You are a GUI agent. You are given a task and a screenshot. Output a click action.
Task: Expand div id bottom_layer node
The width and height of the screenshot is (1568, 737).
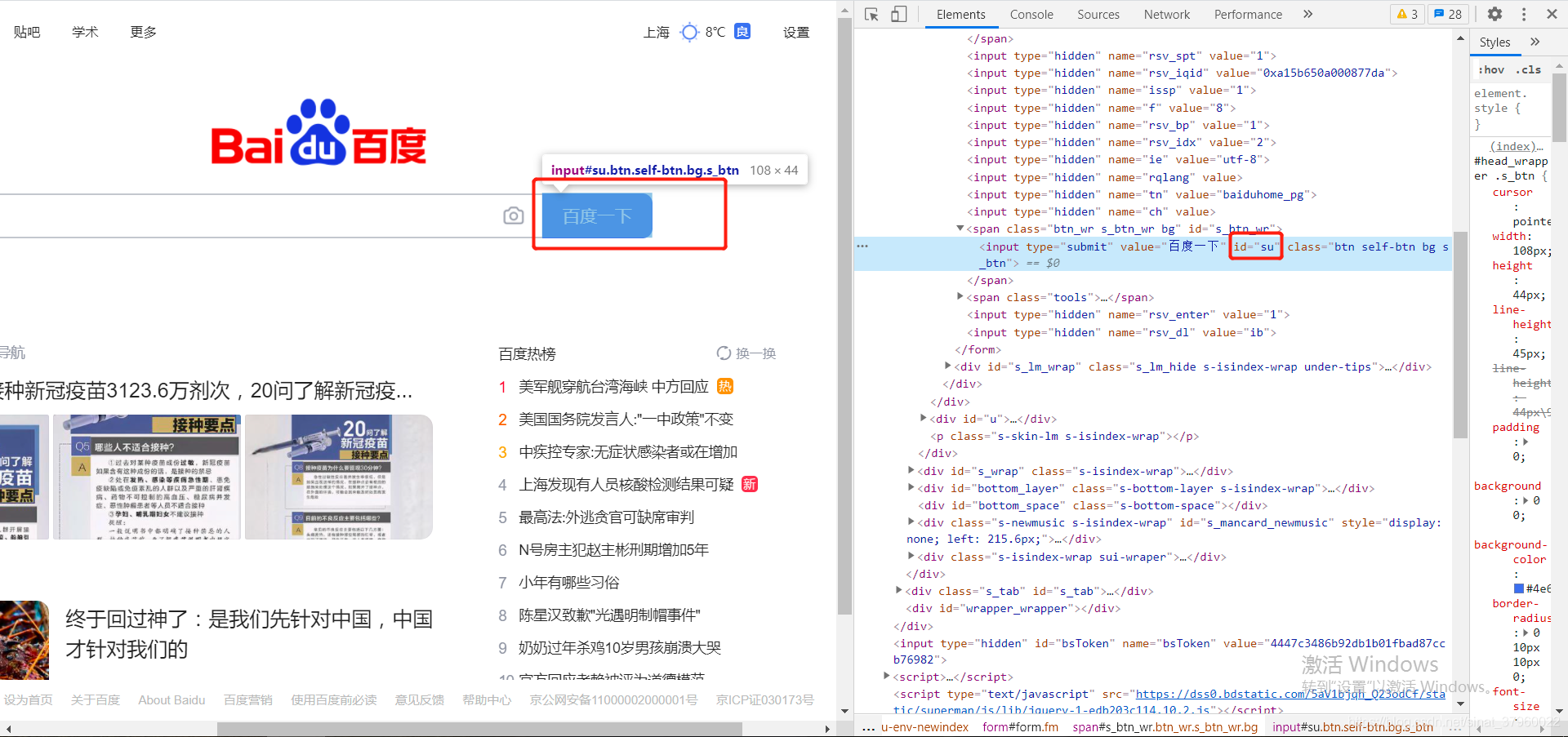pyautogui.click(x=911, y=487)
